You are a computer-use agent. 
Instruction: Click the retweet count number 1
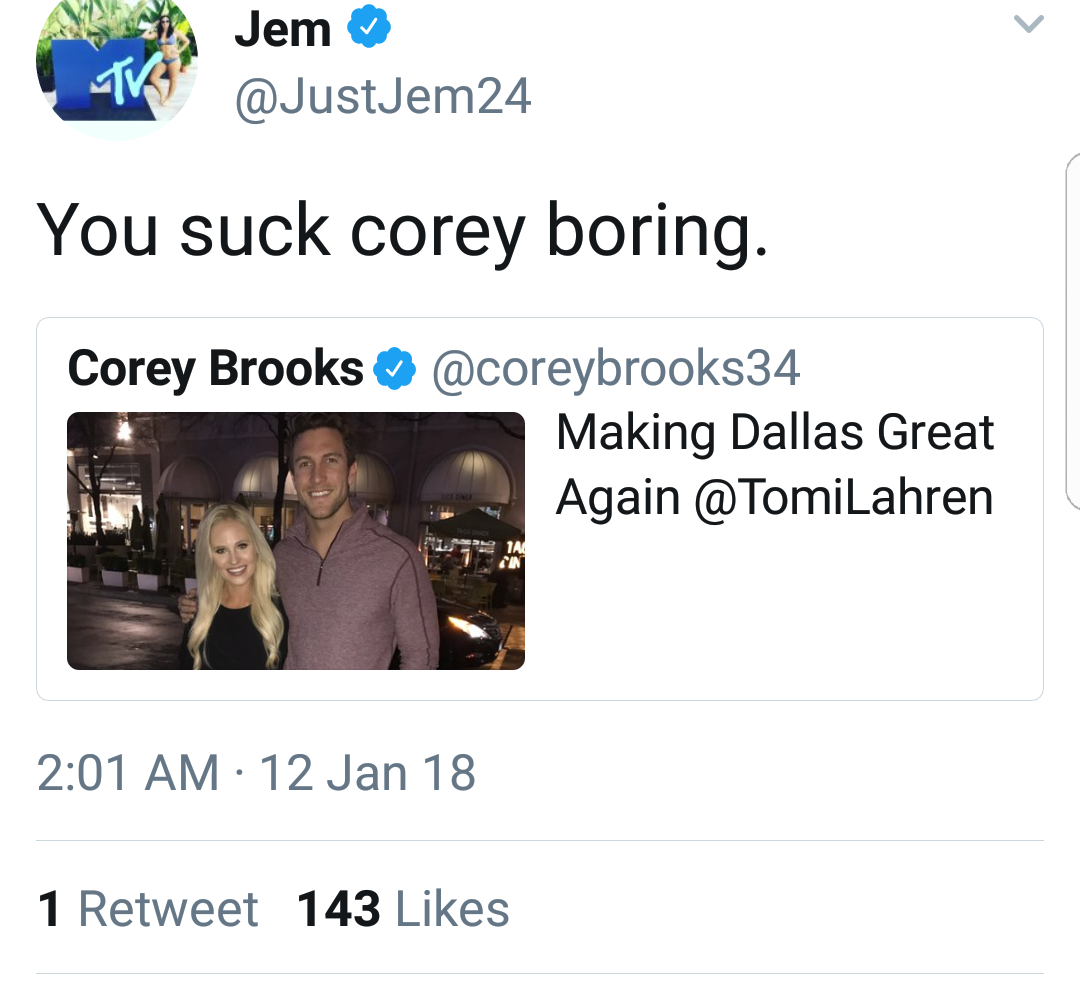click(48, 909)
